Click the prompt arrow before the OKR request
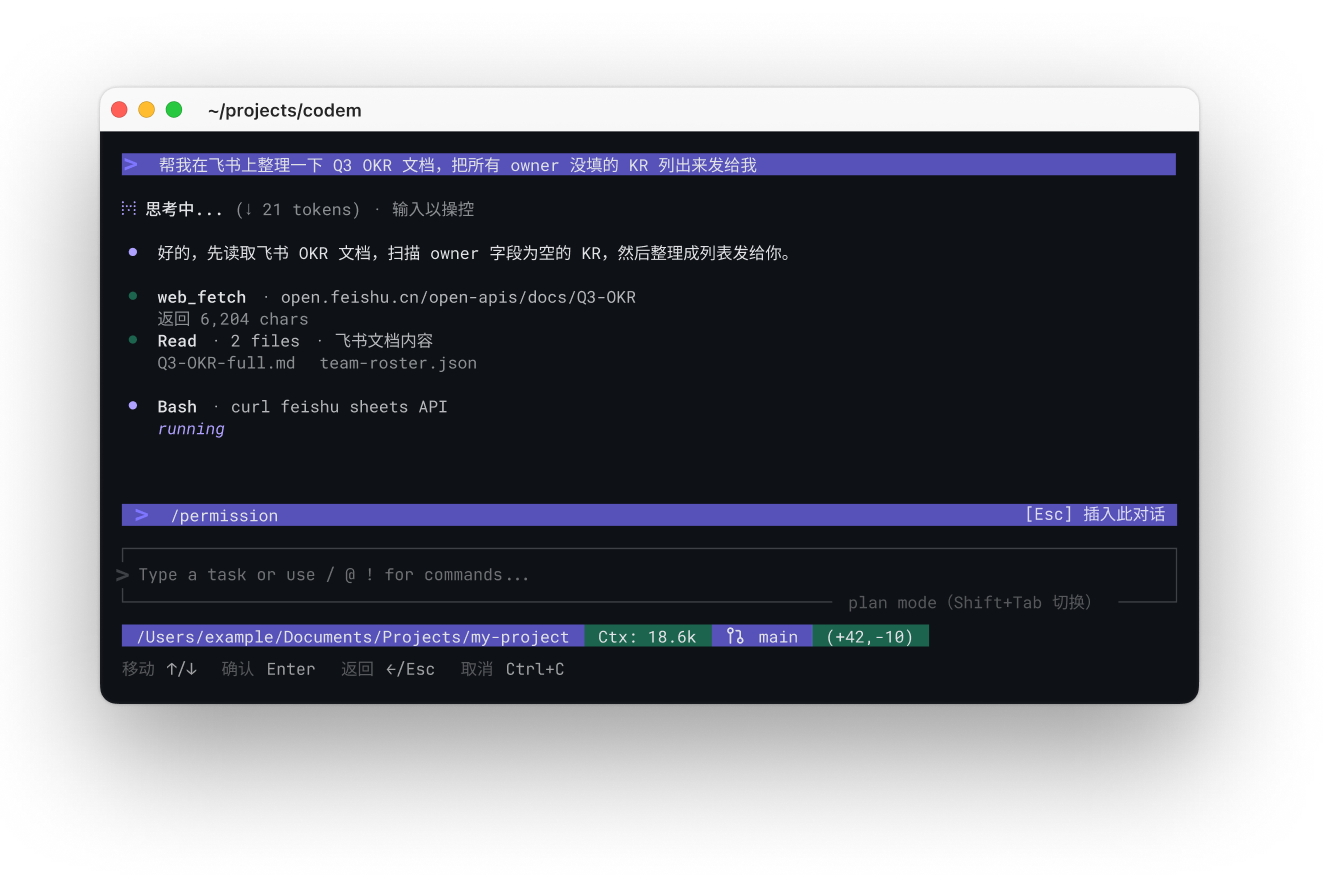 pyautogui.click(x=131, y=165)
